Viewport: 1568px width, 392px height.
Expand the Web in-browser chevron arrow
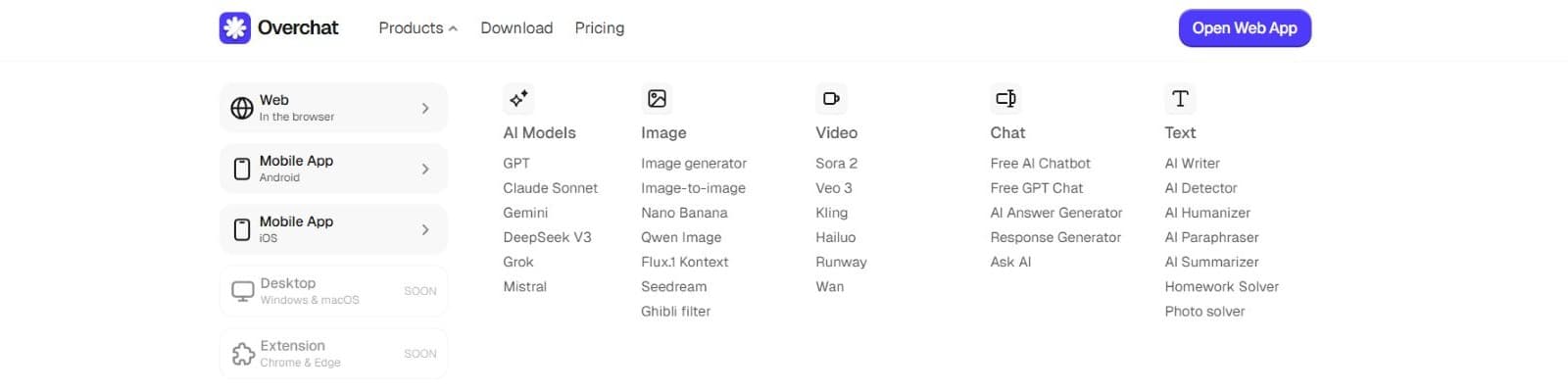click(x=425, y=108)
